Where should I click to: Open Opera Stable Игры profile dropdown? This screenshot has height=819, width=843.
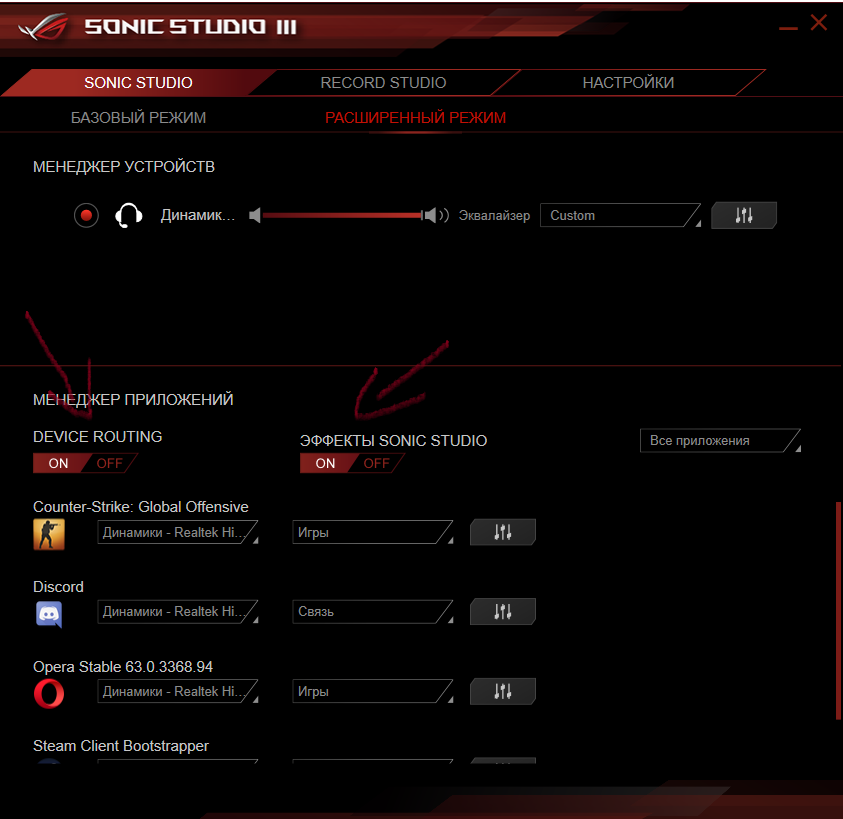[373, 691]
